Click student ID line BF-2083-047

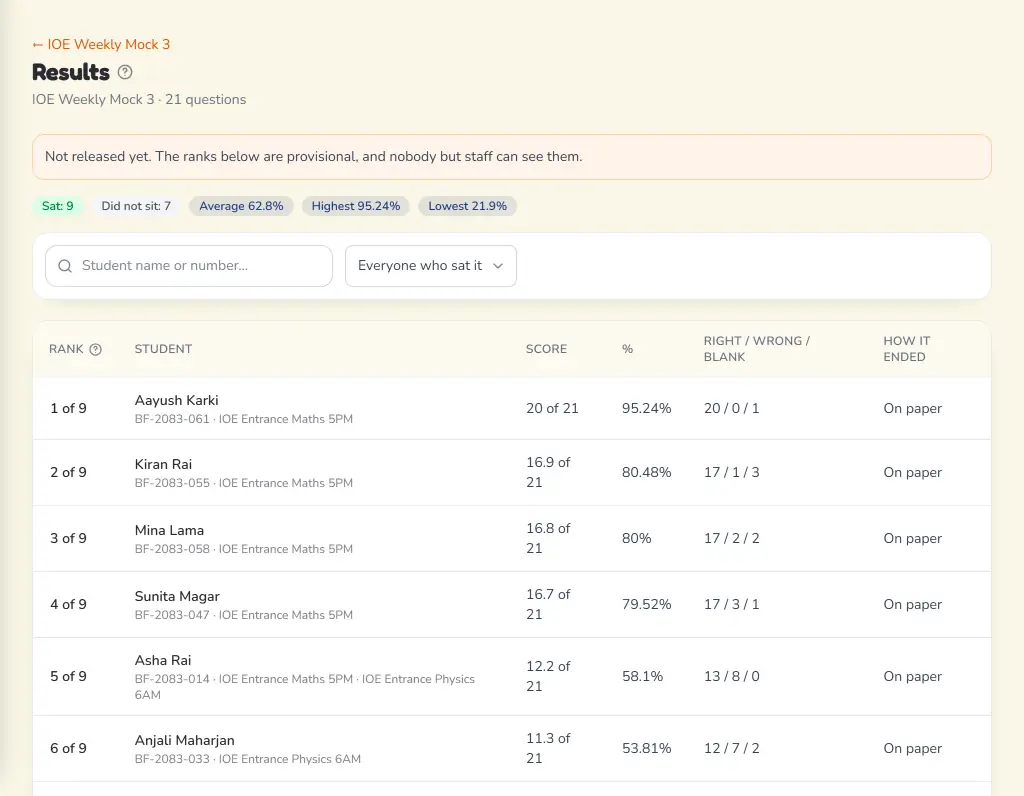[244, 615]
